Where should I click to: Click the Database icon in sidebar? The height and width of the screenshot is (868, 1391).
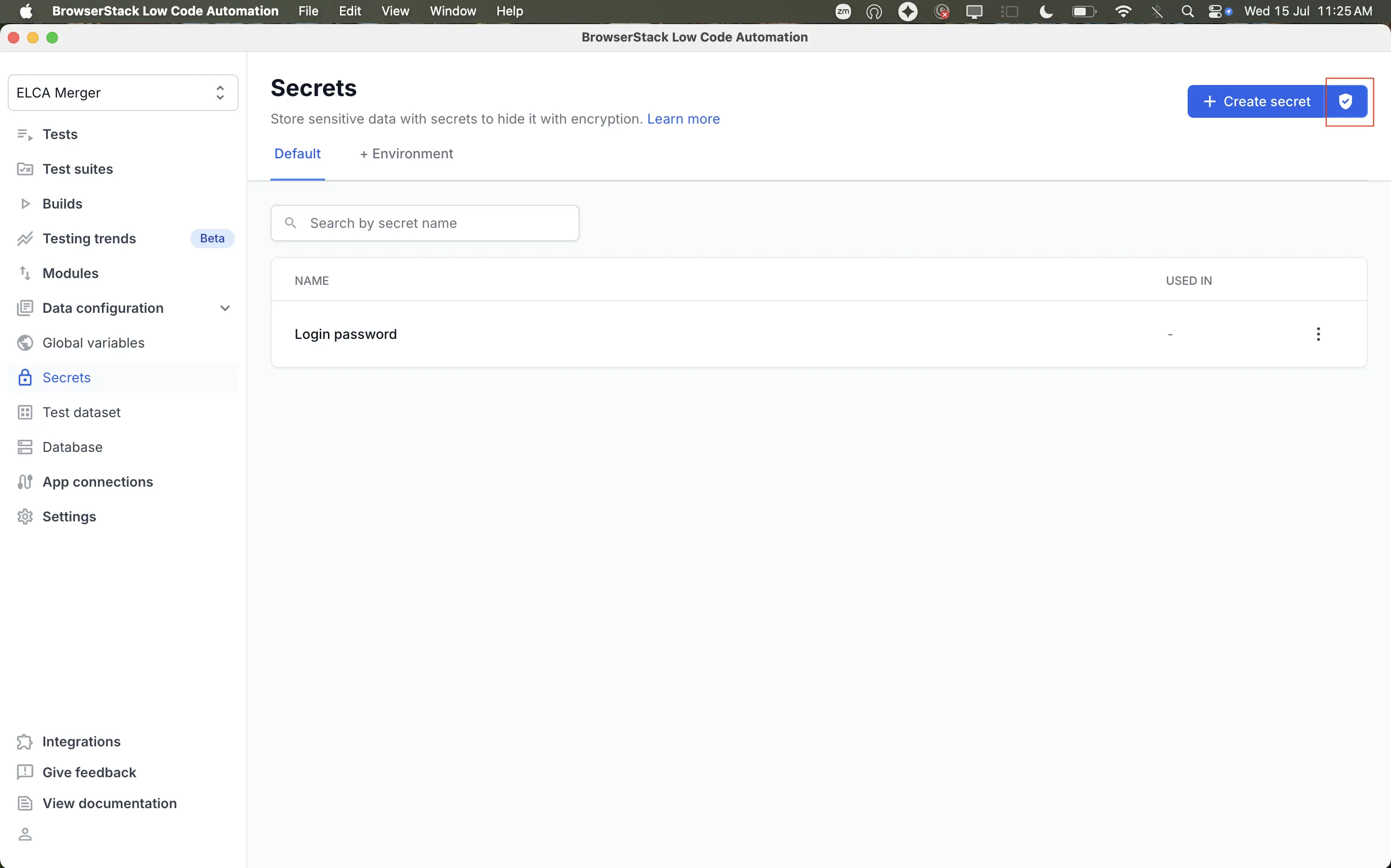point(25,447)
